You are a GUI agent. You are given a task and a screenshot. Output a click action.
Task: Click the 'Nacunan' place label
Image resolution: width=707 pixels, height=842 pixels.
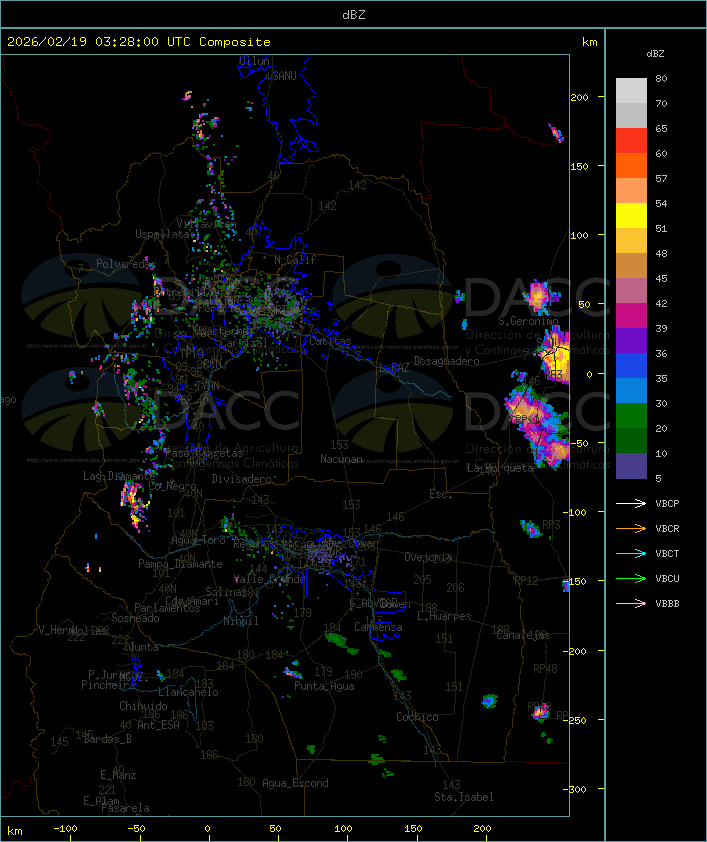341,459
